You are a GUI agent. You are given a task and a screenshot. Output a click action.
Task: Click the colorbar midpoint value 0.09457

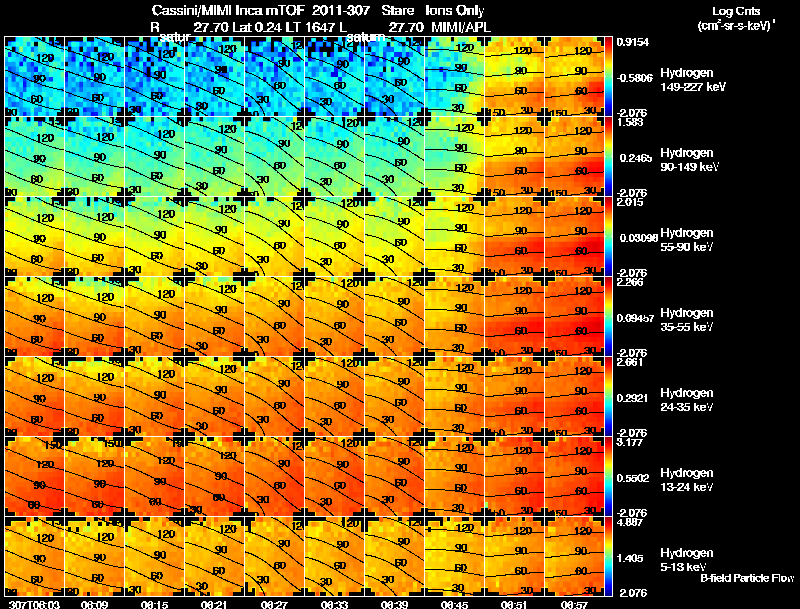coord(635,318)
